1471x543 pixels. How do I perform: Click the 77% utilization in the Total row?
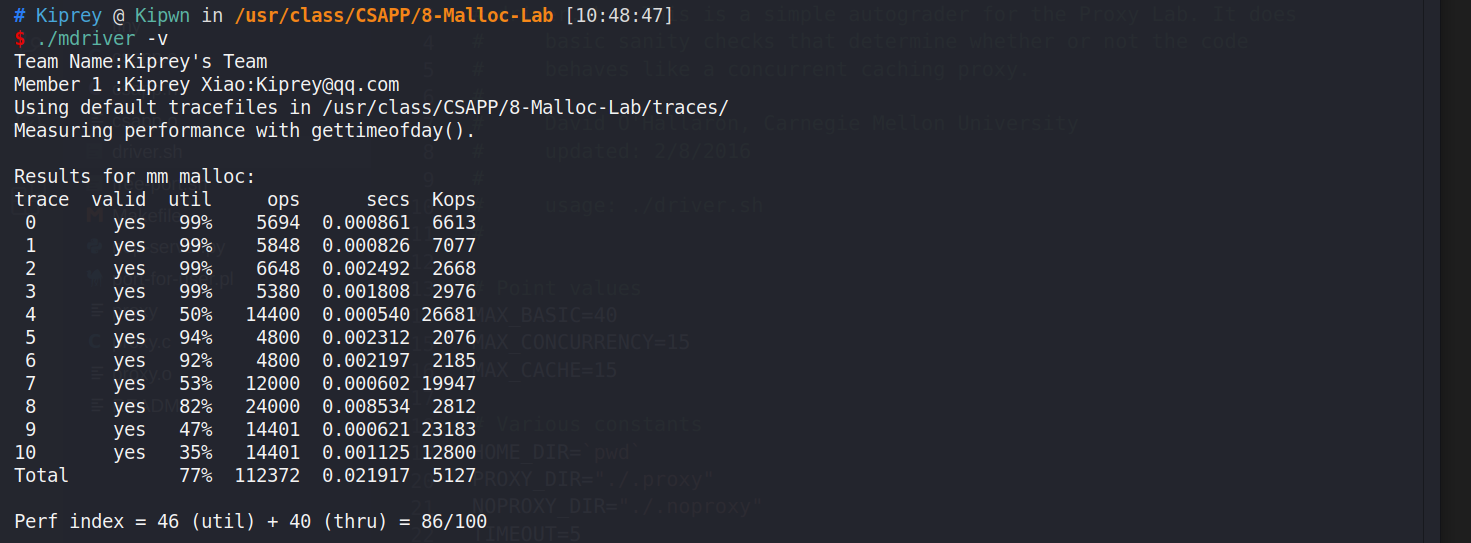tap(195, 476)
